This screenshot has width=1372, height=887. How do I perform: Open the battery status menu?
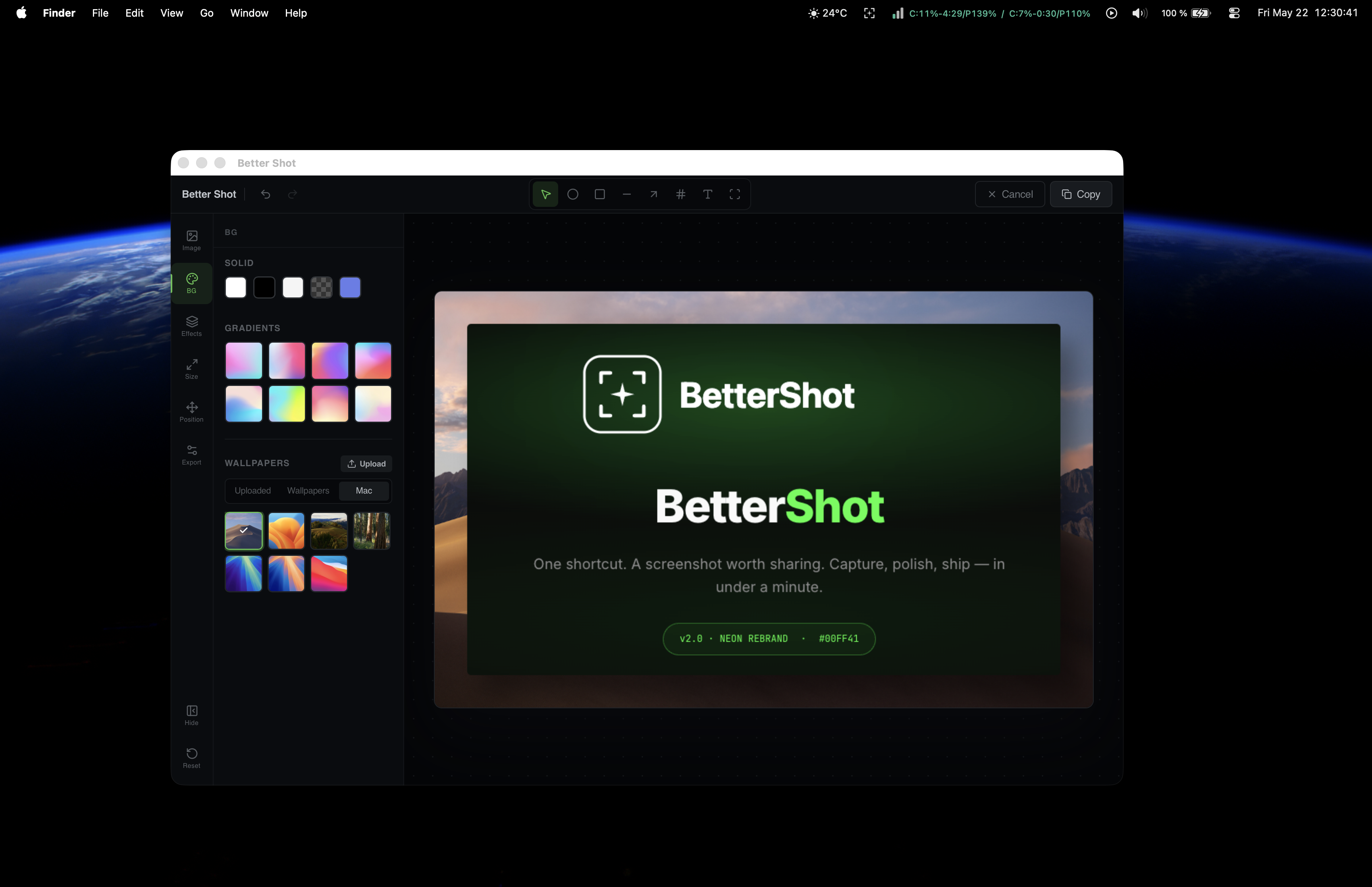click(x=1186, y=13)
